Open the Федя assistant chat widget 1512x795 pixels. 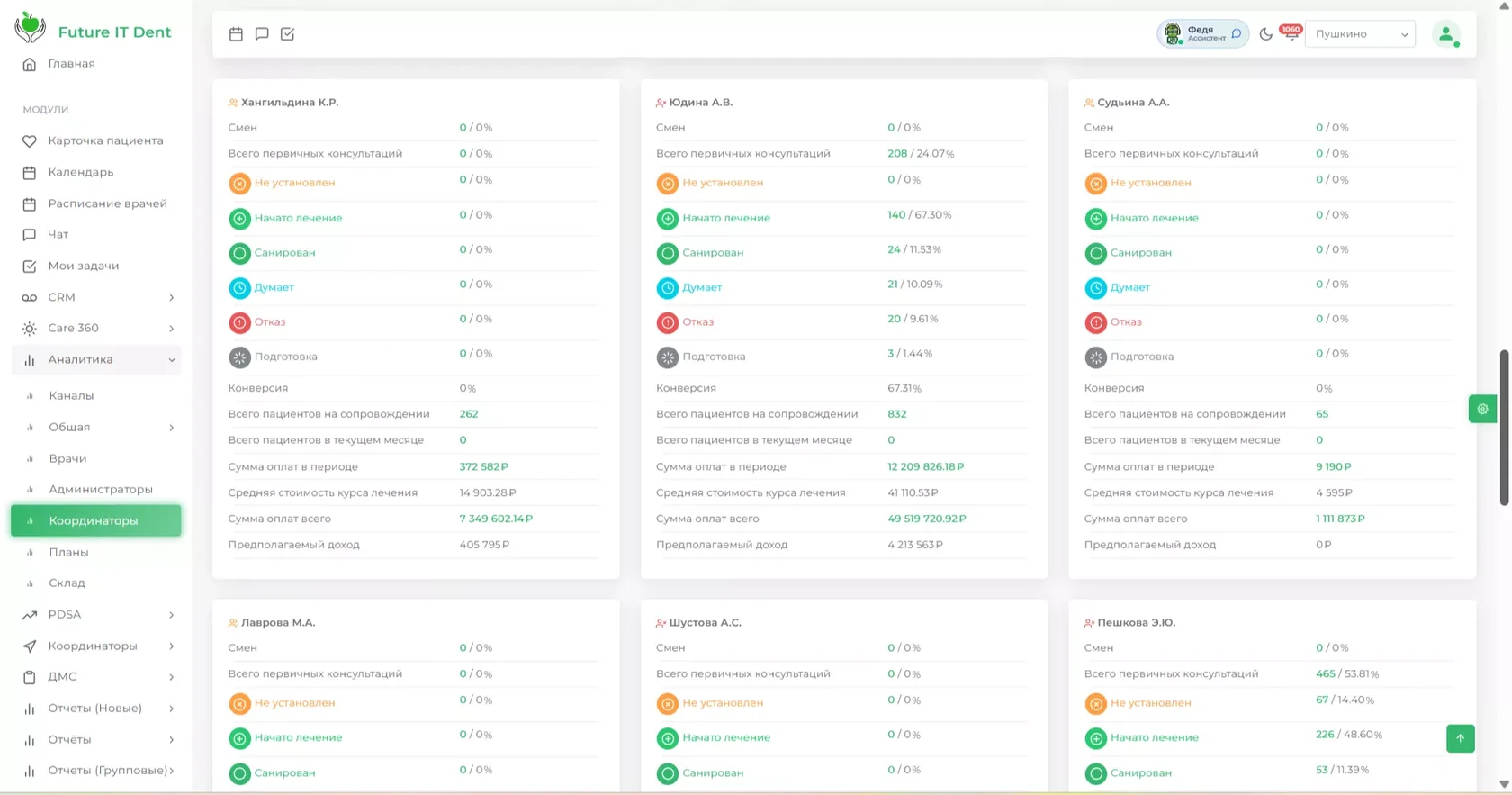click(1202, 34)
